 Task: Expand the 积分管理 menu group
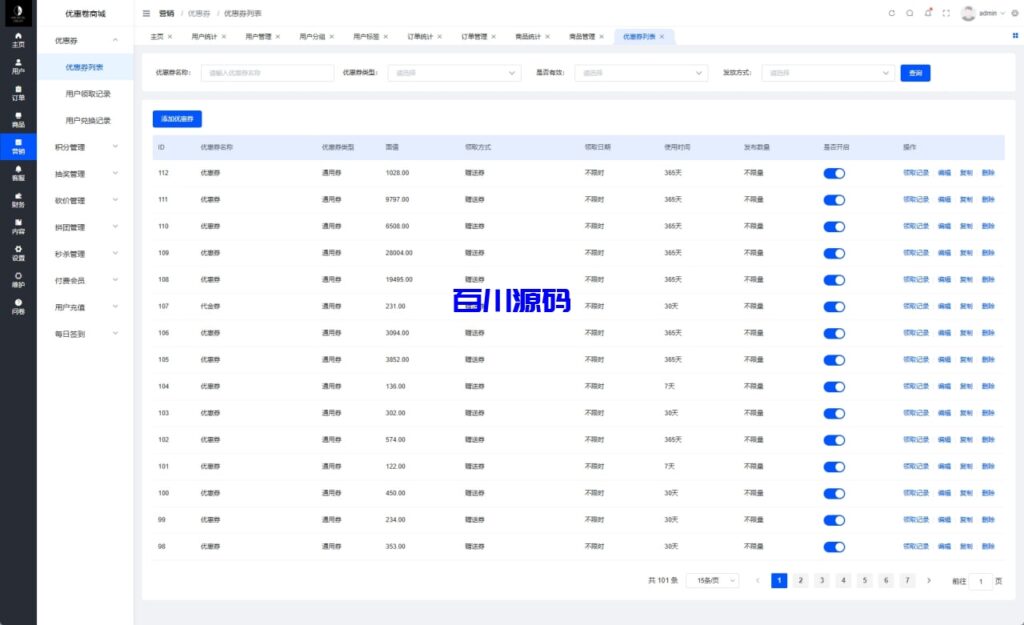(x=85, y=147)
